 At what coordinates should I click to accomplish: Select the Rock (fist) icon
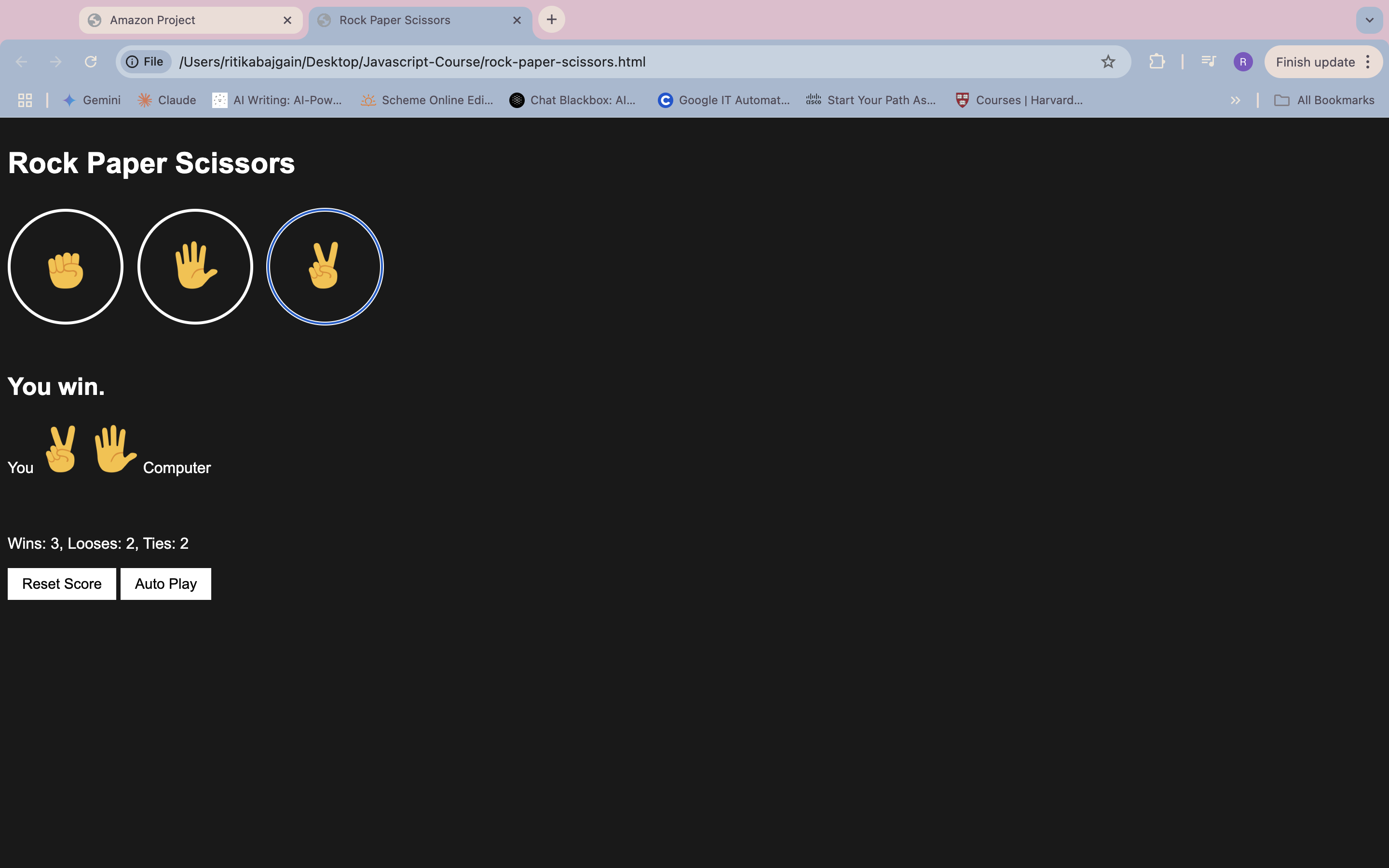(65, 265)
